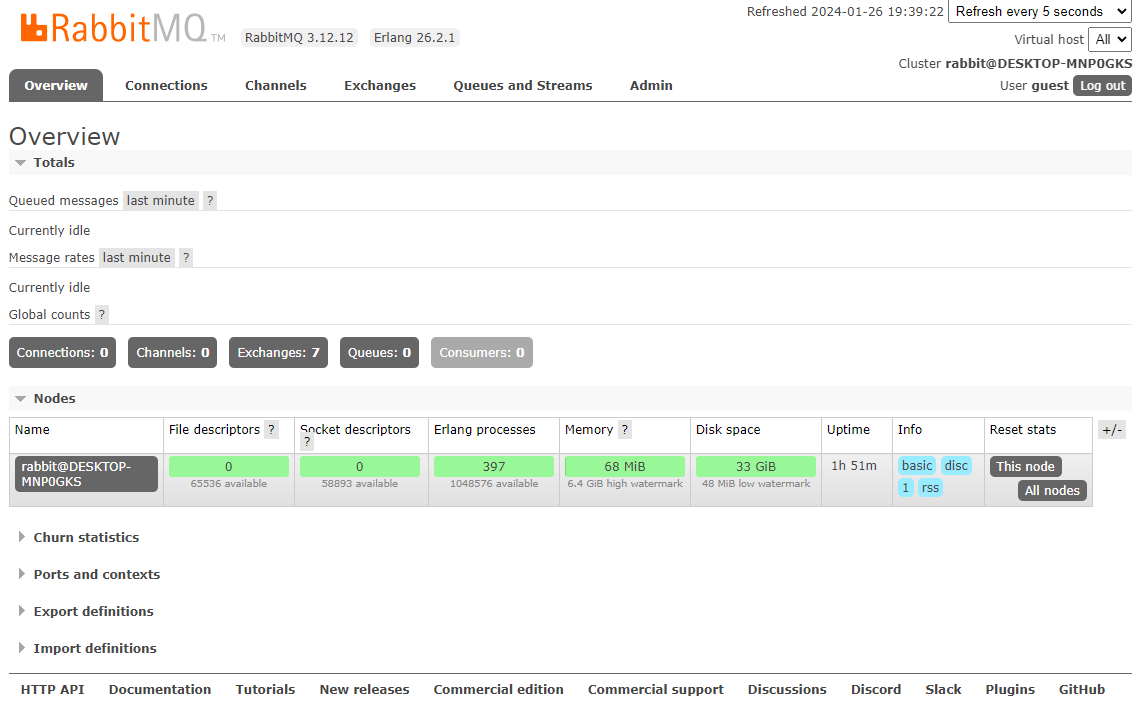1147x722 pixels.
Task: Click the Disk space 33 GiB bar
Action: click(x=756, y=467)
